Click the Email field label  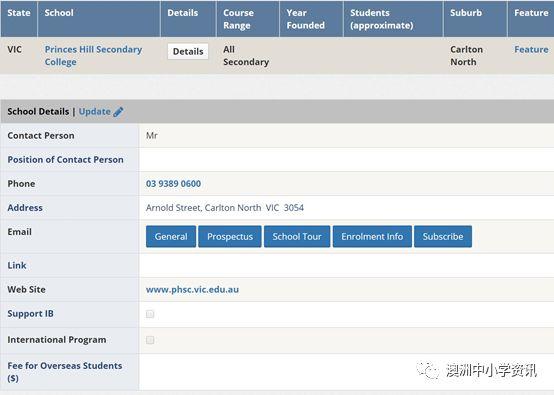19,232
